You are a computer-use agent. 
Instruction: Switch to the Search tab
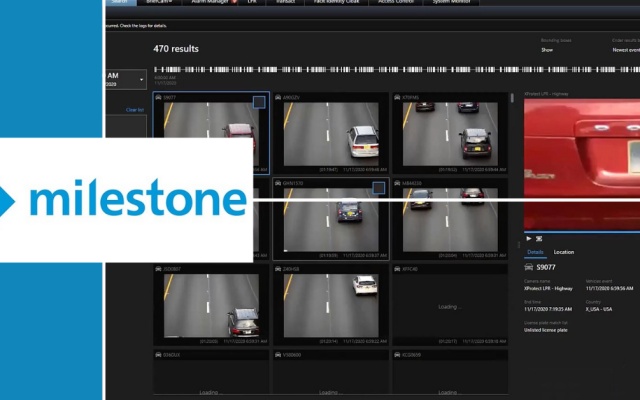pos(119,2)
